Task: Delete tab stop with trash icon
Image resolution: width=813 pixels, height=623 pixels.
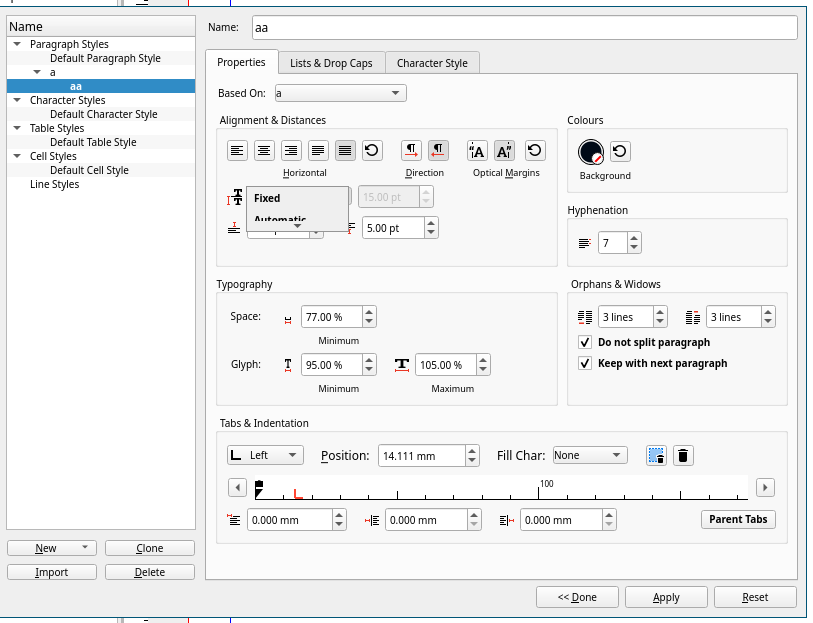Action: 683,456
